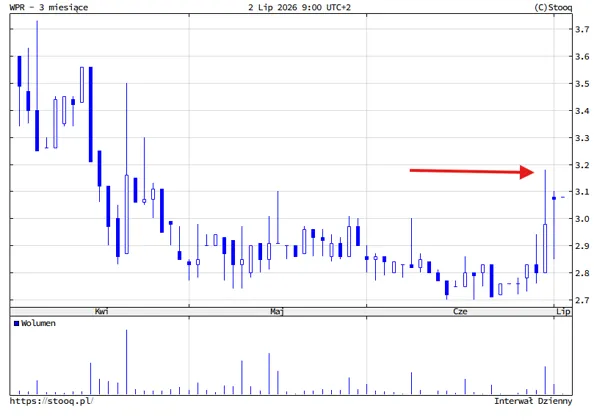Click the 2.7 price axis label
605x420 pixels.
coord(582,300)
